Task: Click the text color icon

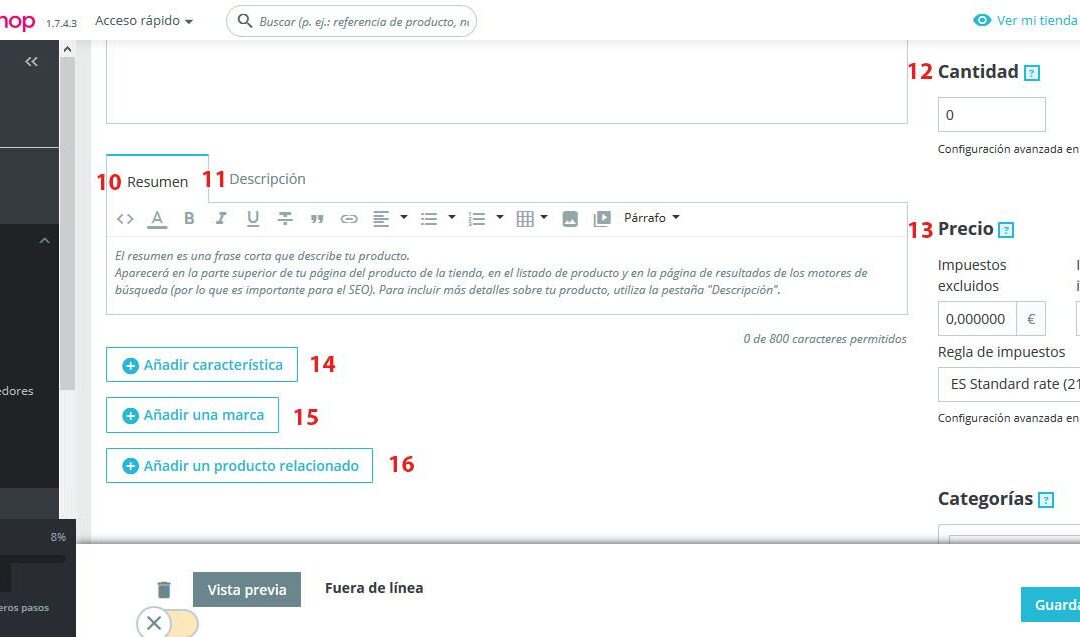Action: (157, 218)
